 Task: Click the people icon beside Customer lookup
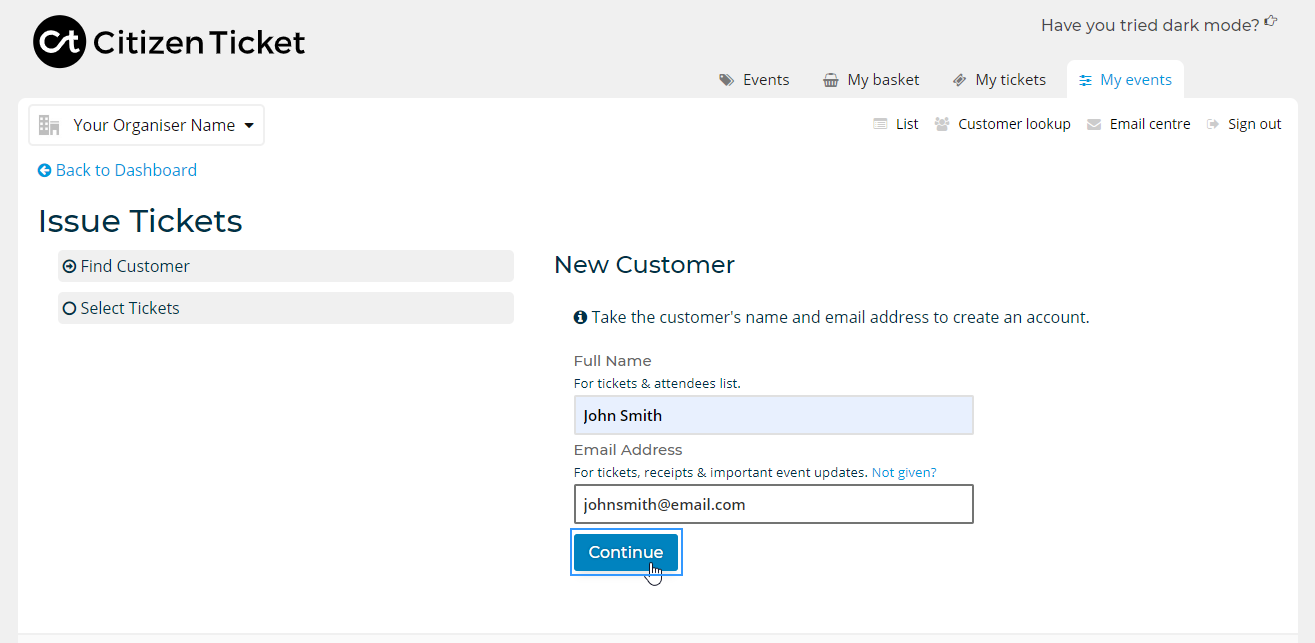pos(942,124)
